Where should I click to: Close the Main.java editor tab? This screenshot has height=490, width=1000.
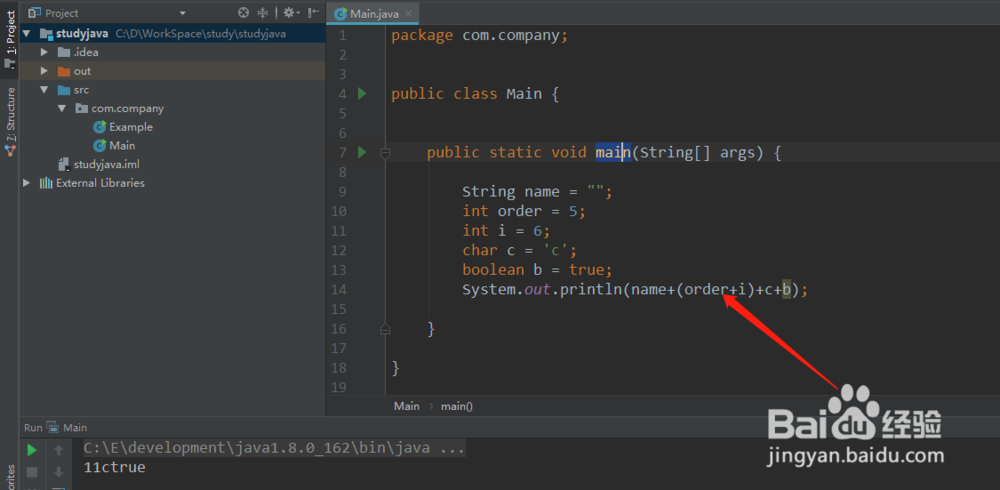(x=408, y=14)
